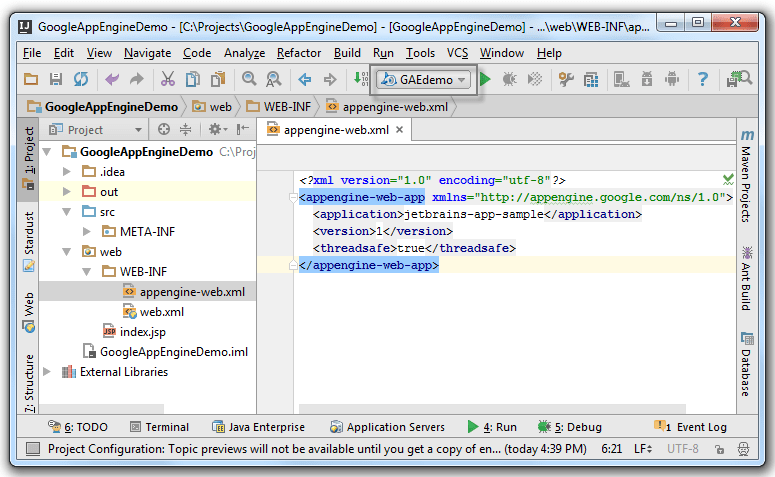
Task: Hide the Project panel using hide icon
Action: click(242, 130)
